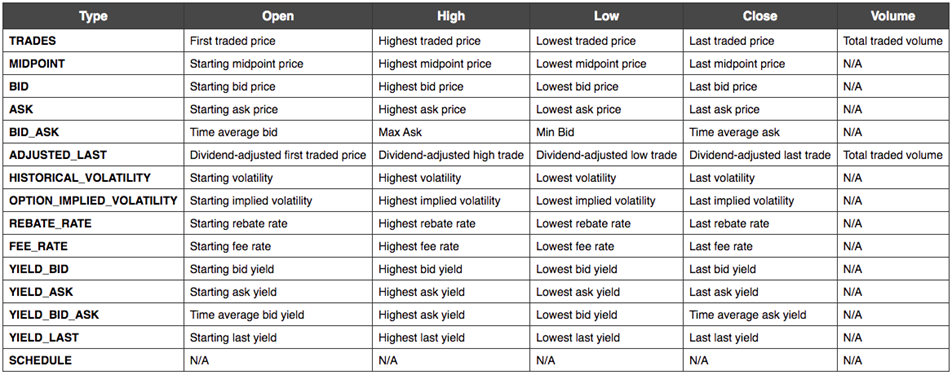Select the SCHEDULE type cell
952x375 pixels.
pos(94,360)
